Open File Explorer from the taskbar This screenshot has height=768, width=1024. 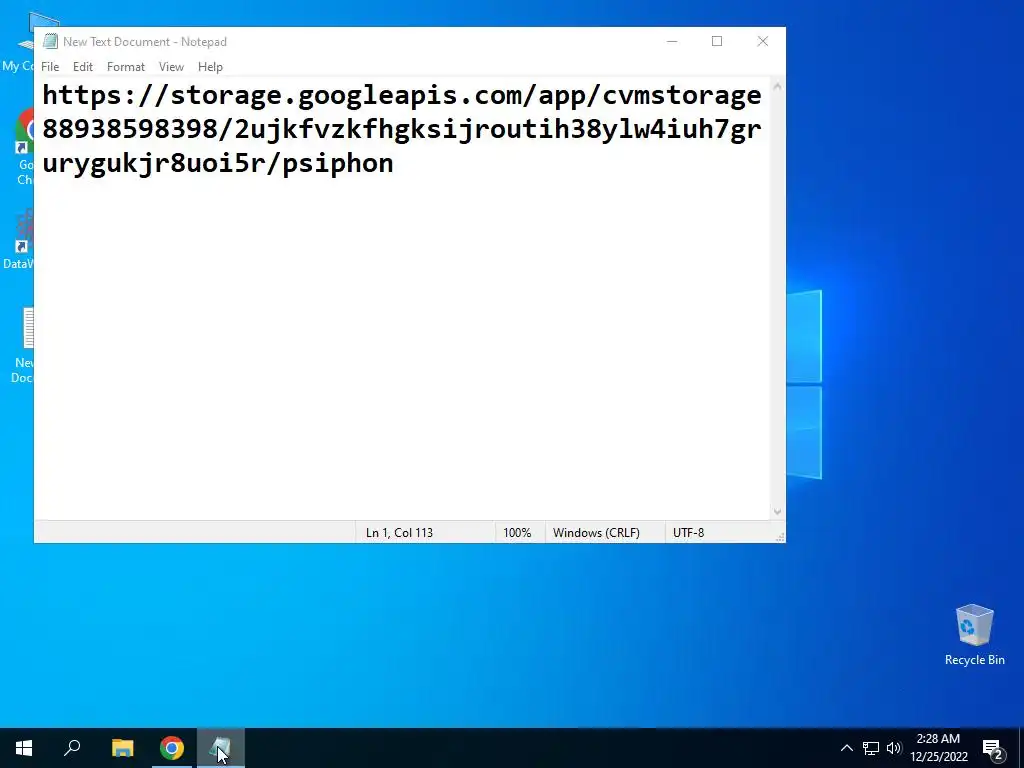pyautogui.click(x=122, y=748)
